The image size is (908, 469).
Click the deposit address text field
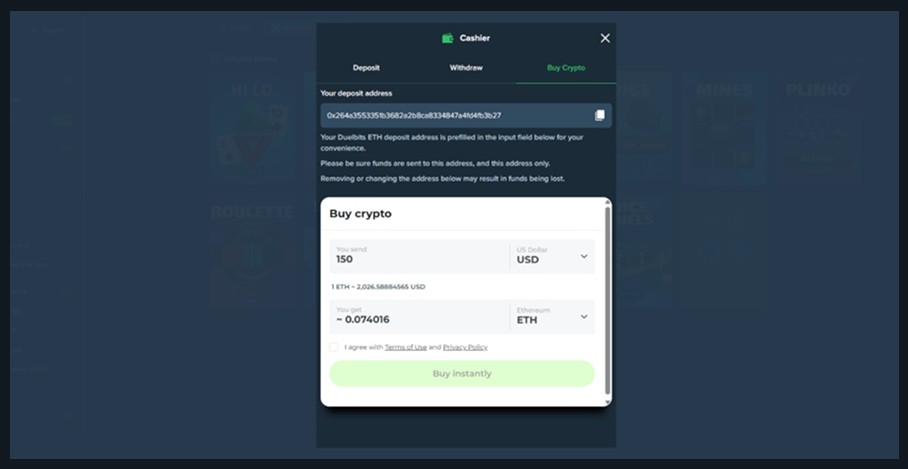(x=455, y=115)
